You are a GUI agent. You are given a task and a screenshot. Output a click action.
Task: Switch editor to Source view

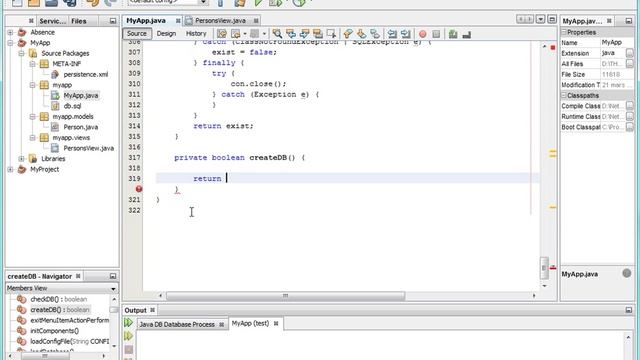pyautogui.click(x=137, y=33)
